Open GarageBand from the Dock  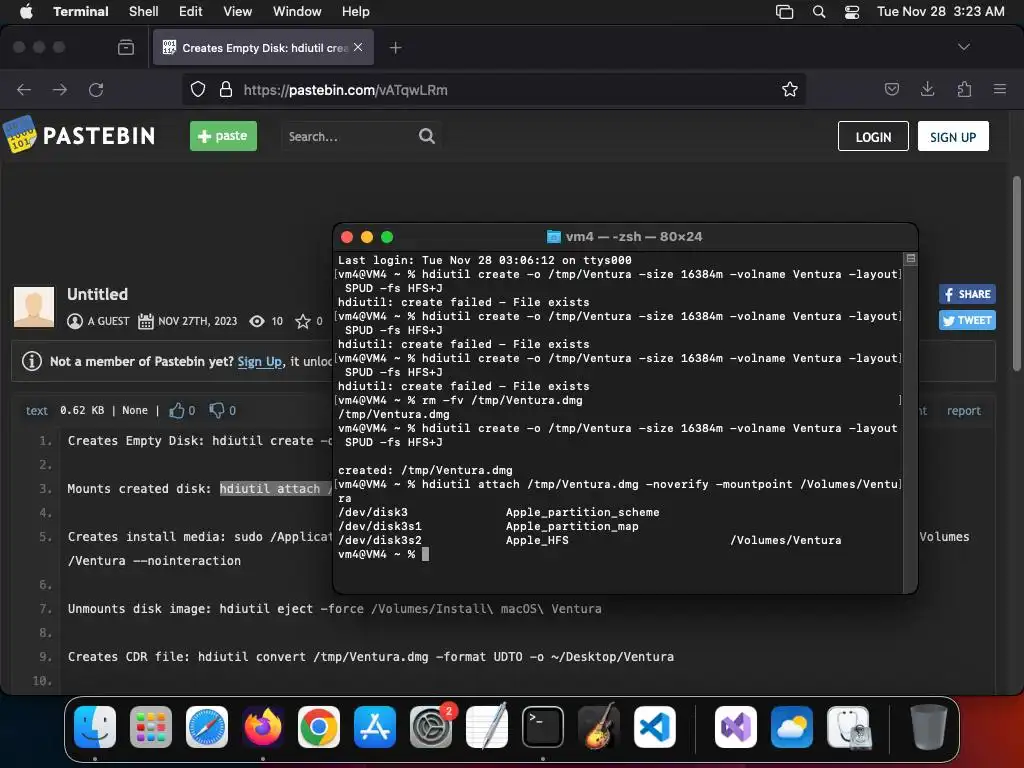(599, 726)
